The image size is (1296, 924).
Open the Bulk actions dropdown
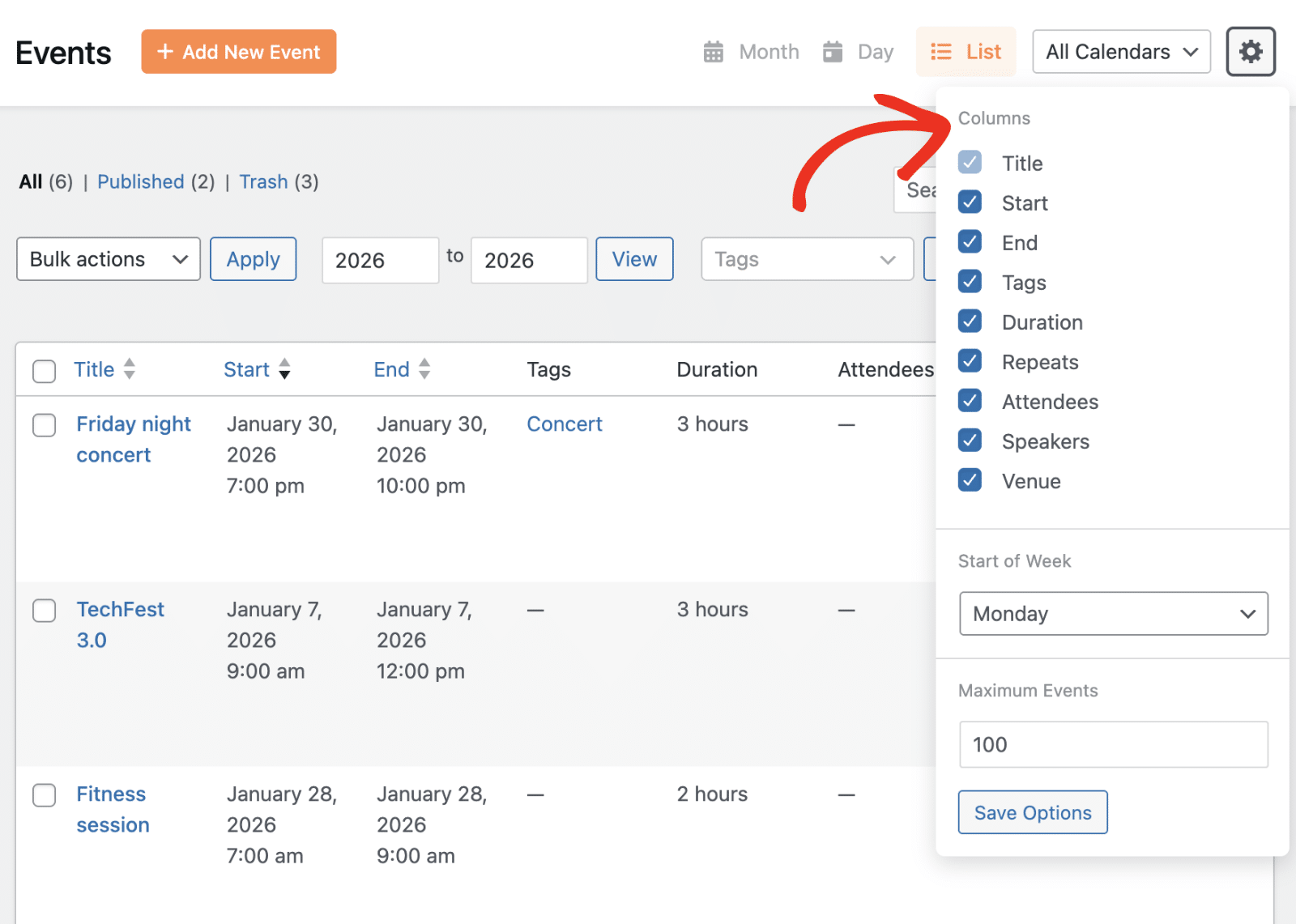tap(108, 259)
